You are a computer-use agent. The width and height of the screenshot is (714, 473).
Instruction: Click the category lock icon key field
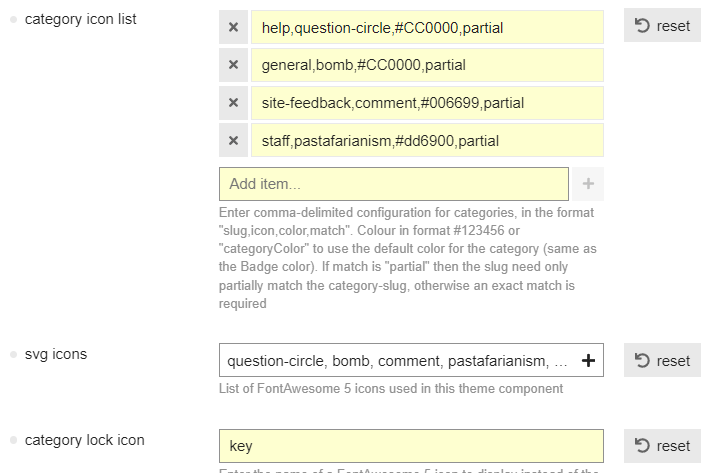point(411,446)
